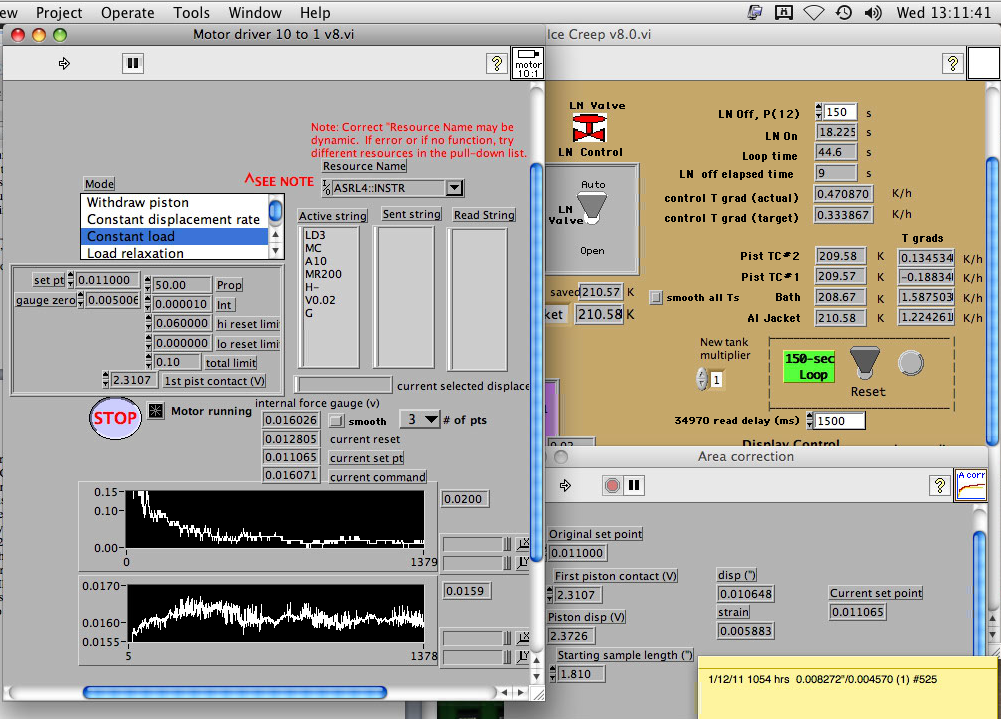Enable the smooth all Ts checkbox

point(656,297)
